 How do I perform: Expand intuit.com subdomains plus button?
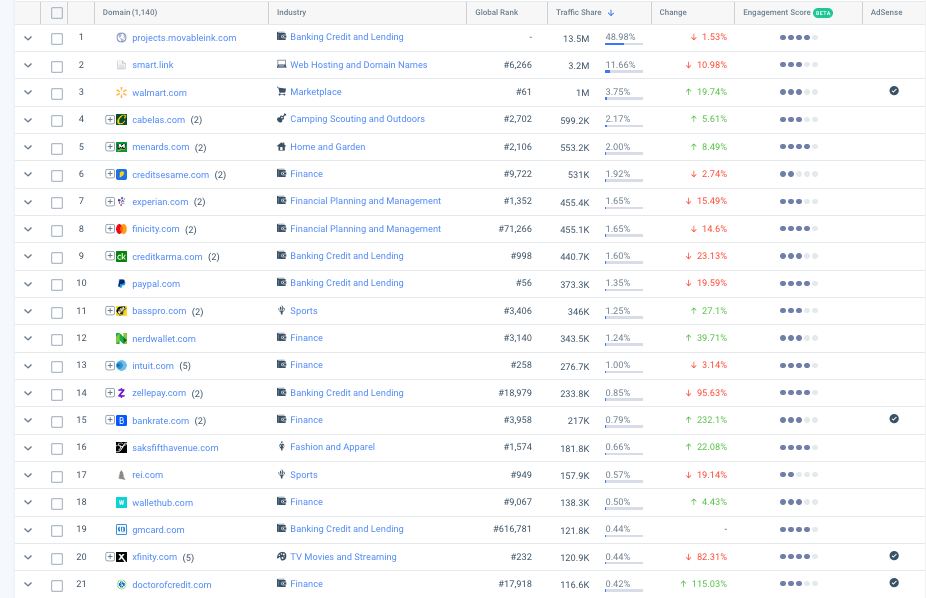110,365
